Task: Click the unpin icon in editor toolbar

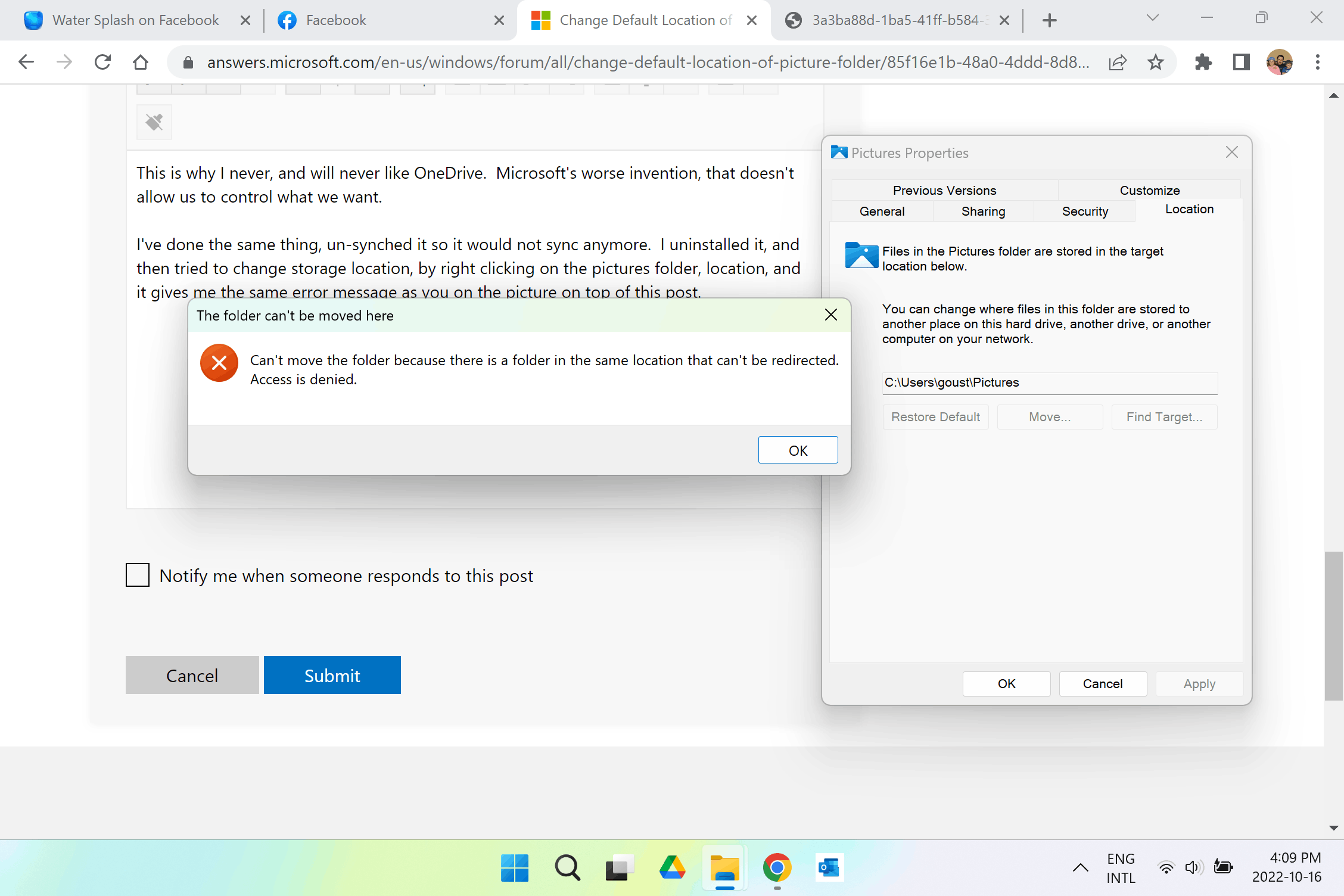Action: click(x=154, y=122)
